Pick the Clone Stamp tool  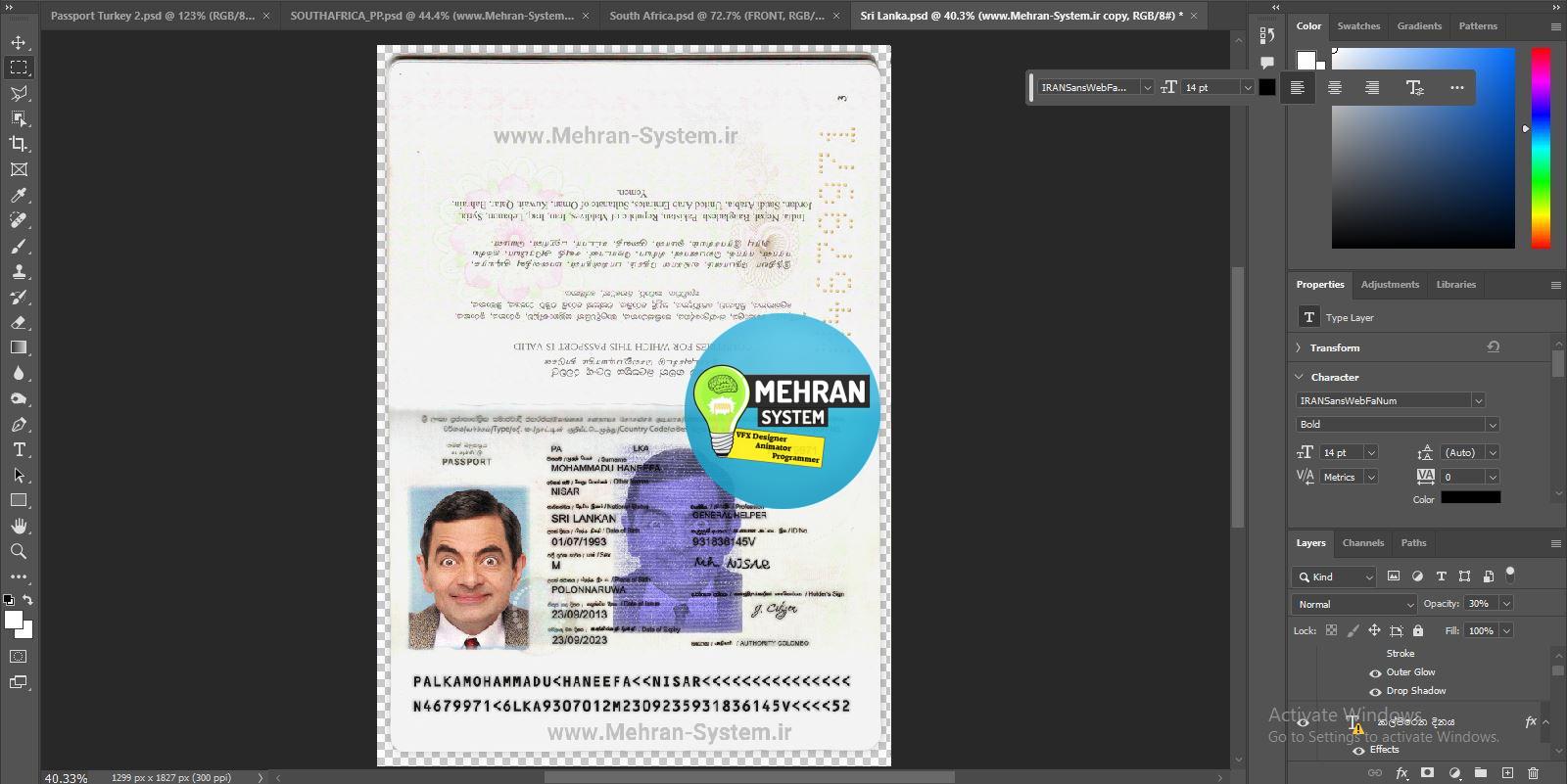point(19,271)
